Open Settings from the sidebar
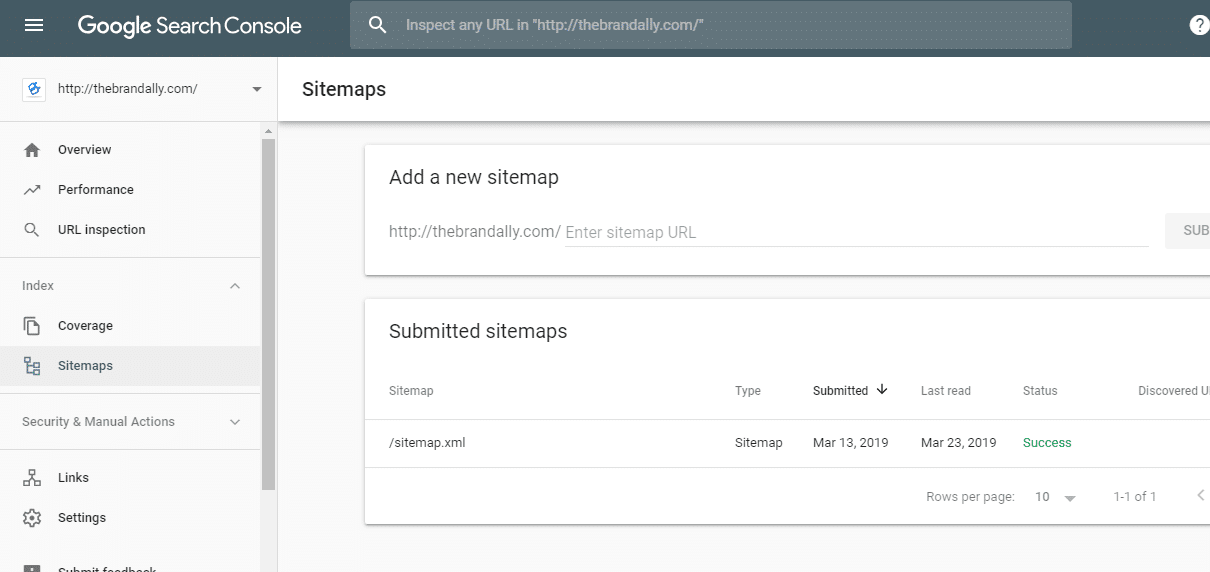 [x=82, y=518]
